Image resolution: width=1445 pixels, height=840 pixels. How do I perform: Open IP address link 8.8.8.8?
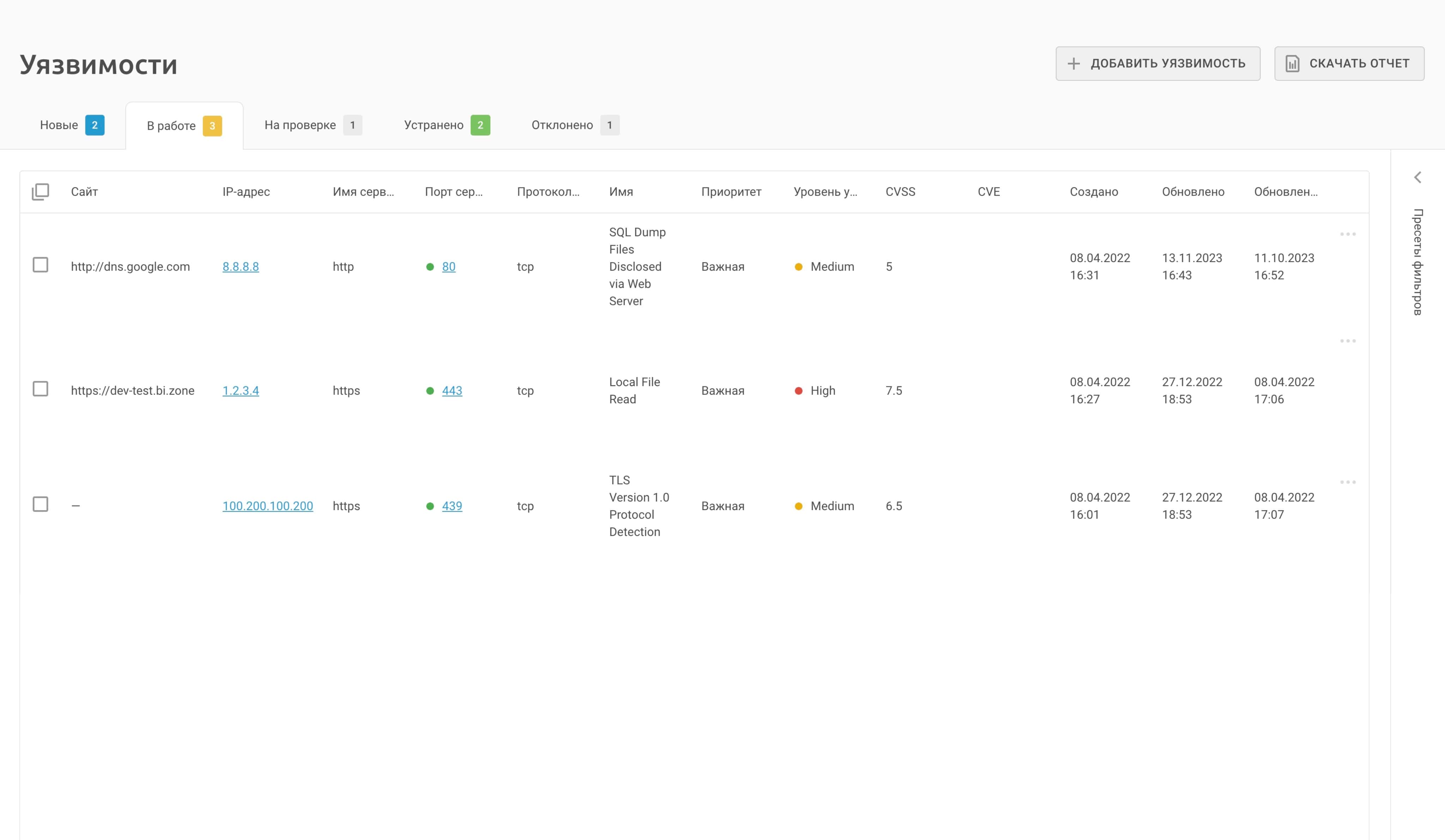tap(240, 267)
